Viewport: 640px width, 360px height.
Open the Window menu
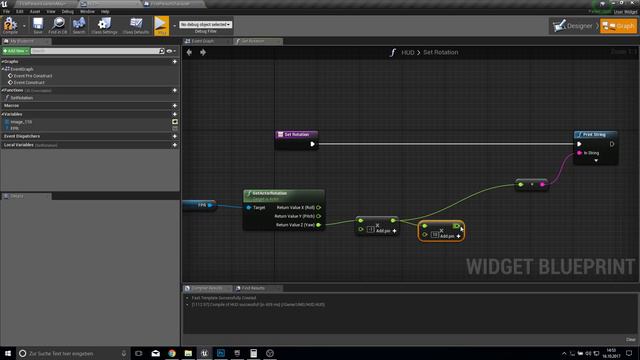(x=87, y=11)
